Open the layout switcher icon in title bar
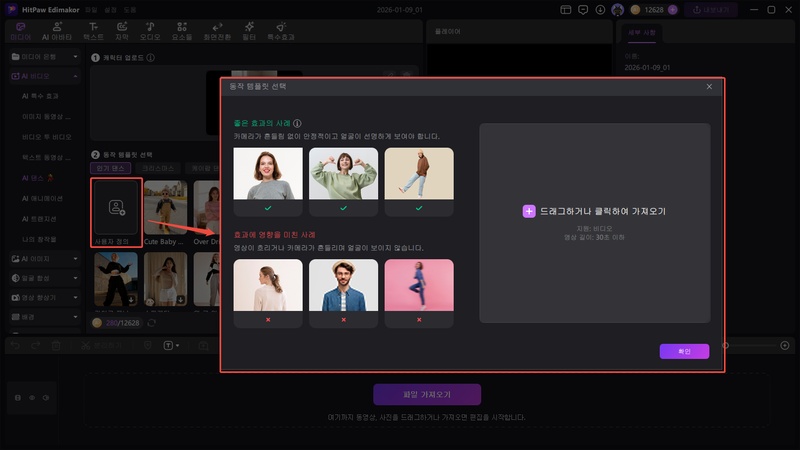Image resolution: width=800 pixels, height=450 pixels. click(x=565, y=10)
